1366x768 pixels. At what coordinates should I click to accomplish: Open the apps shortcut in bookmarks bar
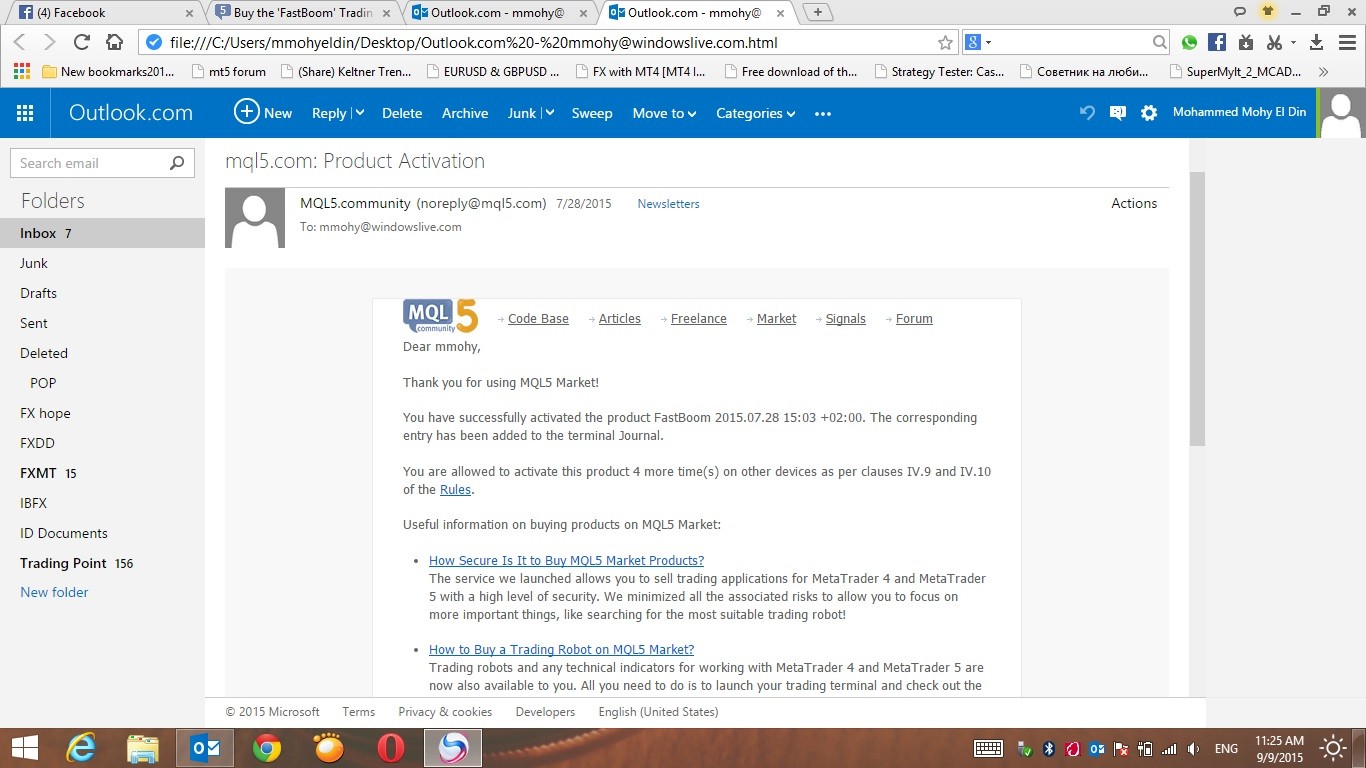[x=21, y=72]
